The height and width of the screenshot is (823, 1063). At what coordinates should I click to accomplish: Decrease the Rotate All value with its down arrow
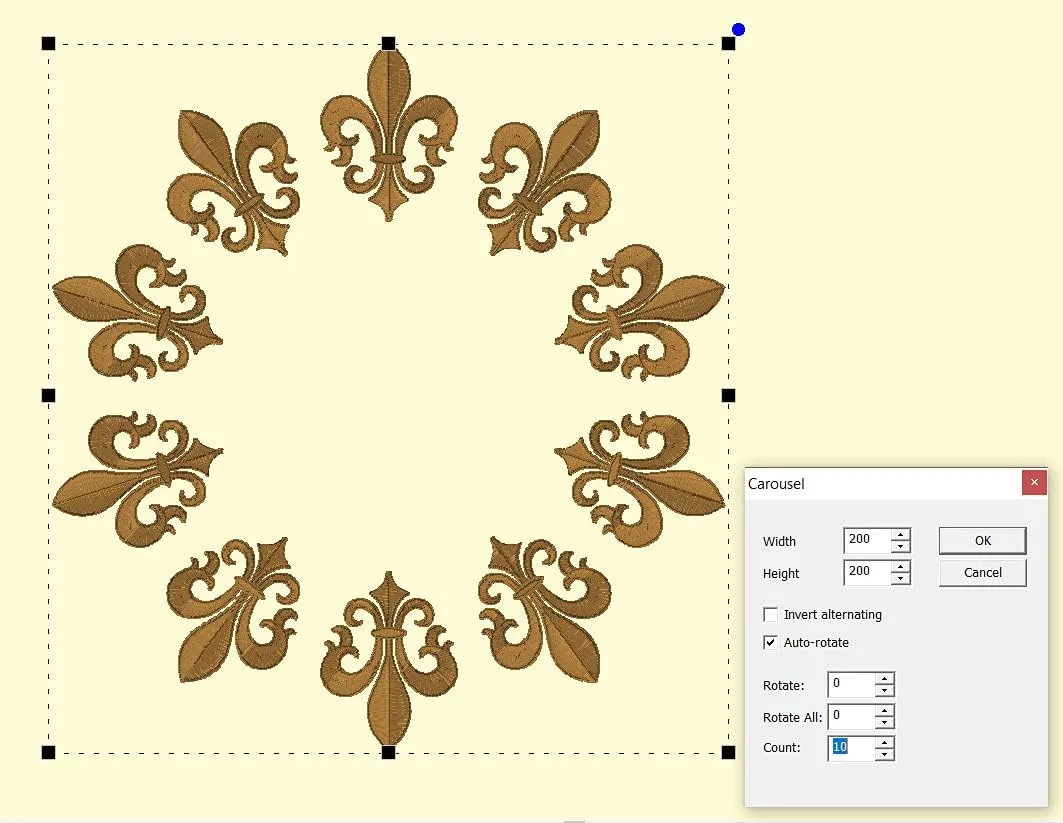883,724
